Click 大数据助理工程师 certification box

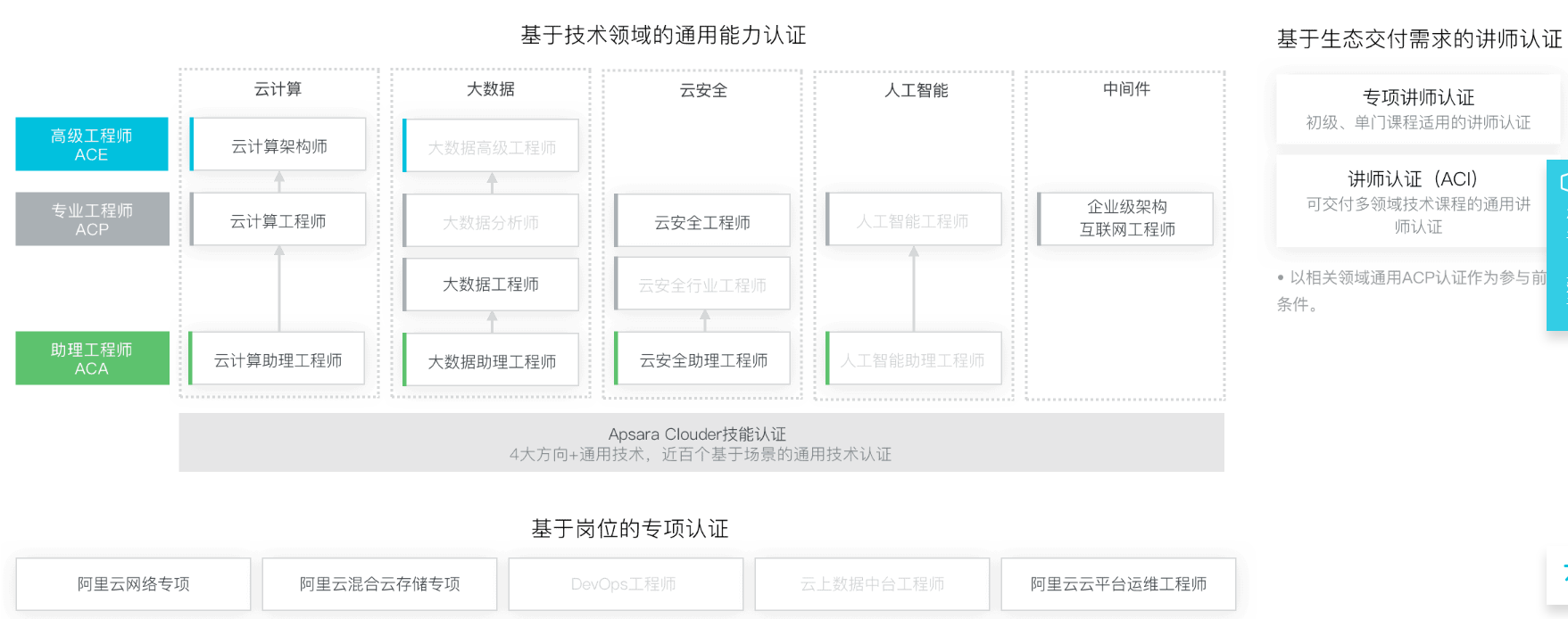pyautogui.click(x=491, y=360)
